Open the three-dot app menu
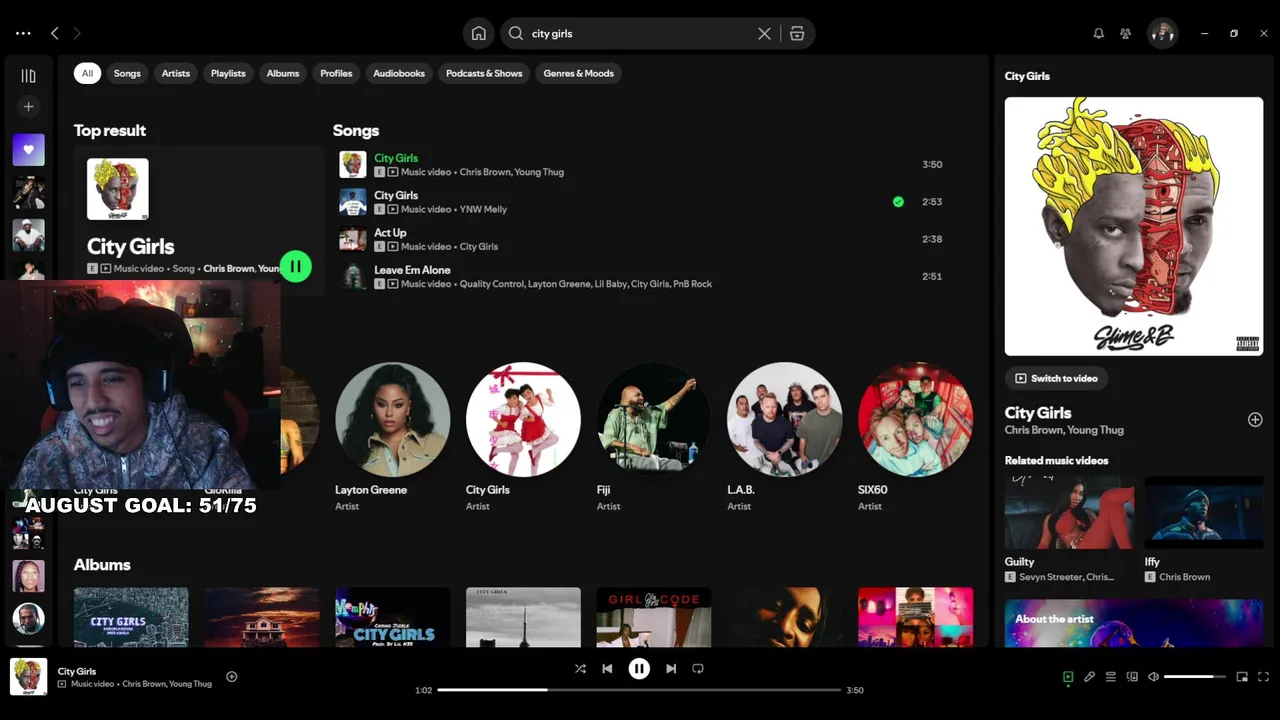This screenshot has height=720, width=1280. coord(23,33)
